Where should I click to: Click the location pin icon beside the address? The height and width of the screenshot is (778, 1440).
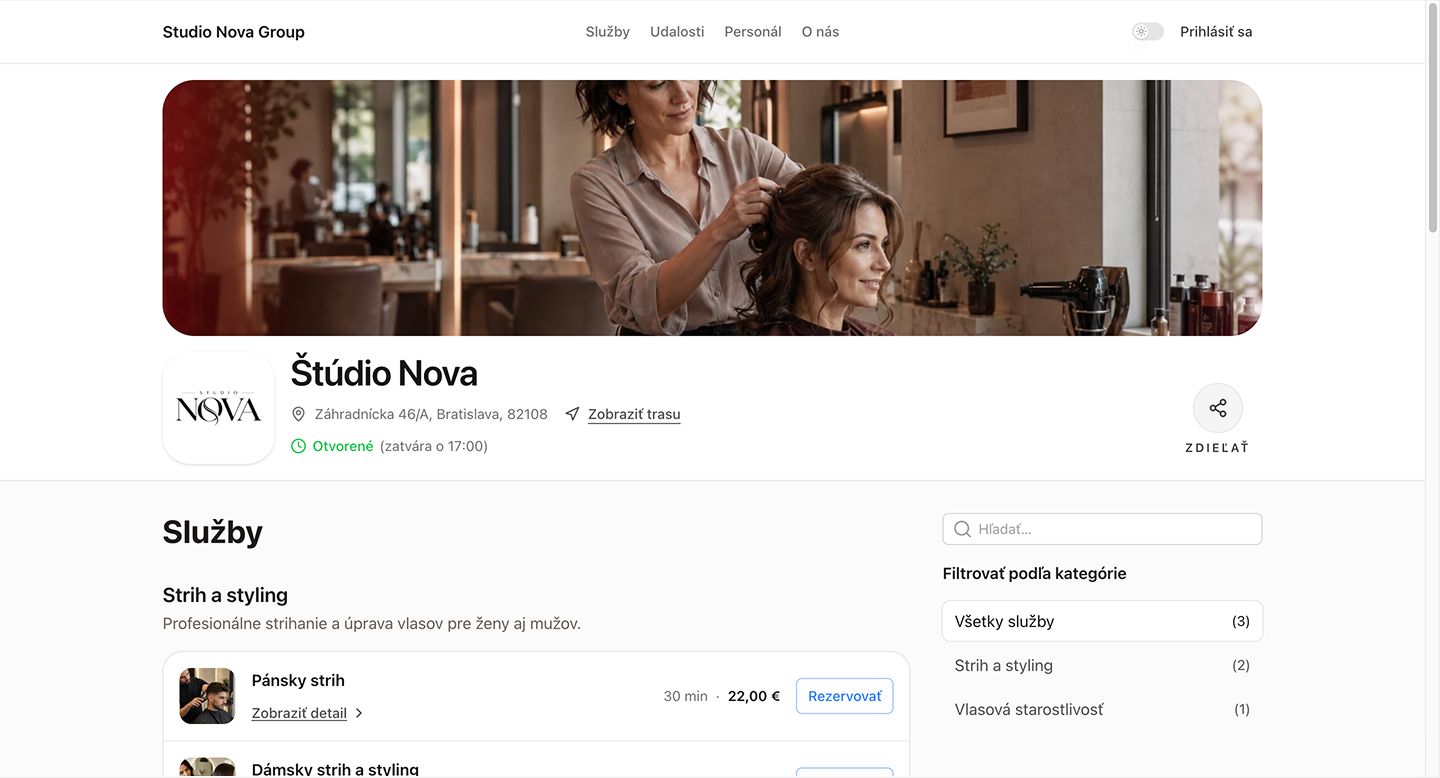coord(298,414)
